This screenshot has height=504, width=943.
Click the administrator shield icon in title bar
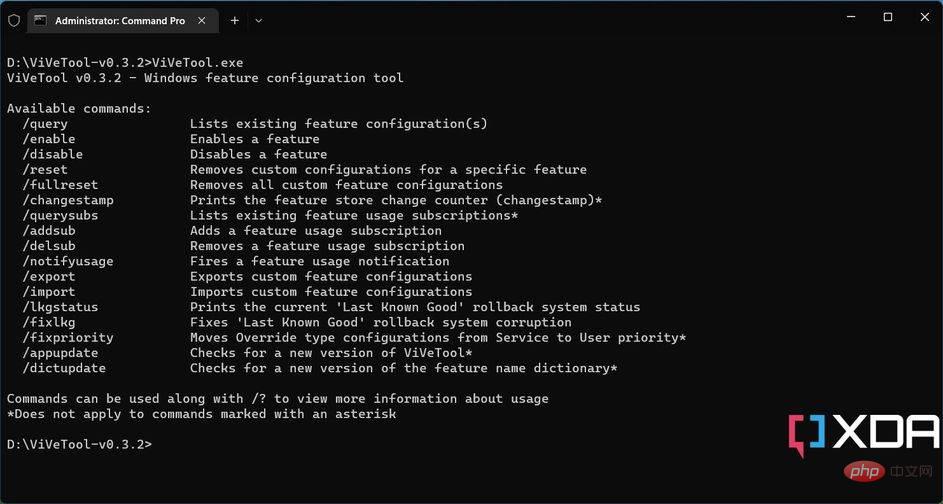(14, 20)
